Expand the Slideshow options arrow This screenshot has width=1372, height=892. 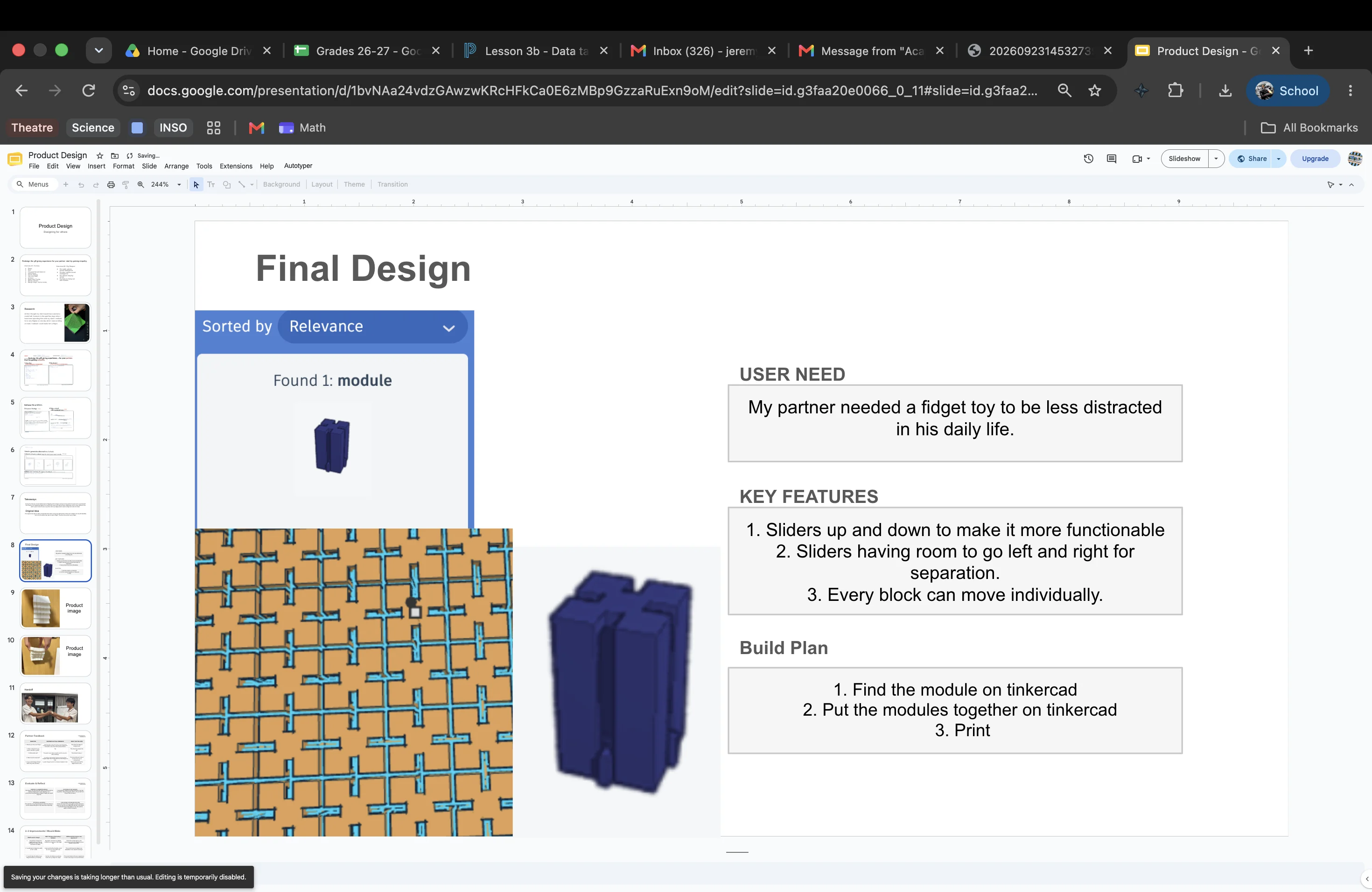(x=1216, y=159)
